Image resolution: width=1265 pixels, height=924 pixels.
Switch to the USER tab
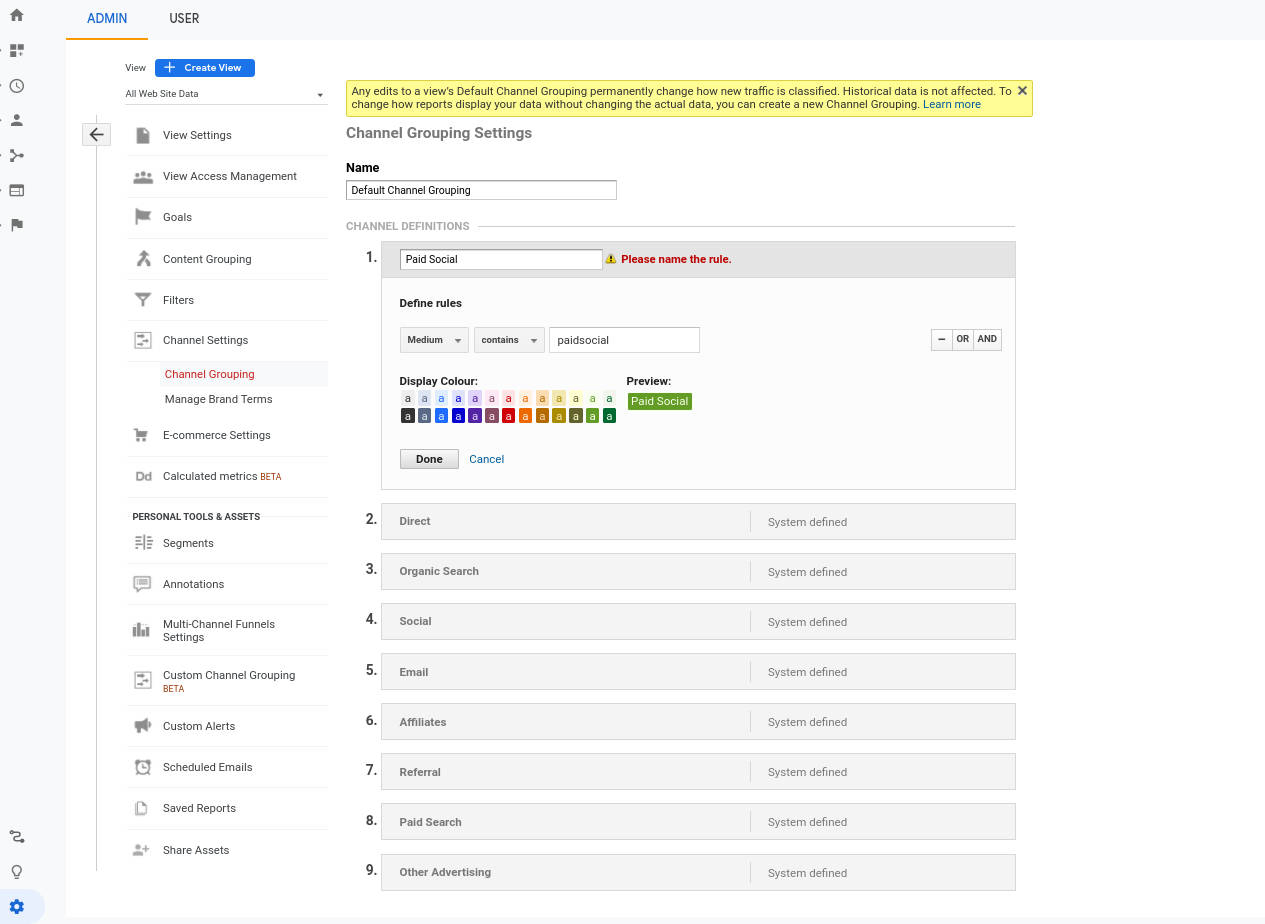[x=184, y=18]
